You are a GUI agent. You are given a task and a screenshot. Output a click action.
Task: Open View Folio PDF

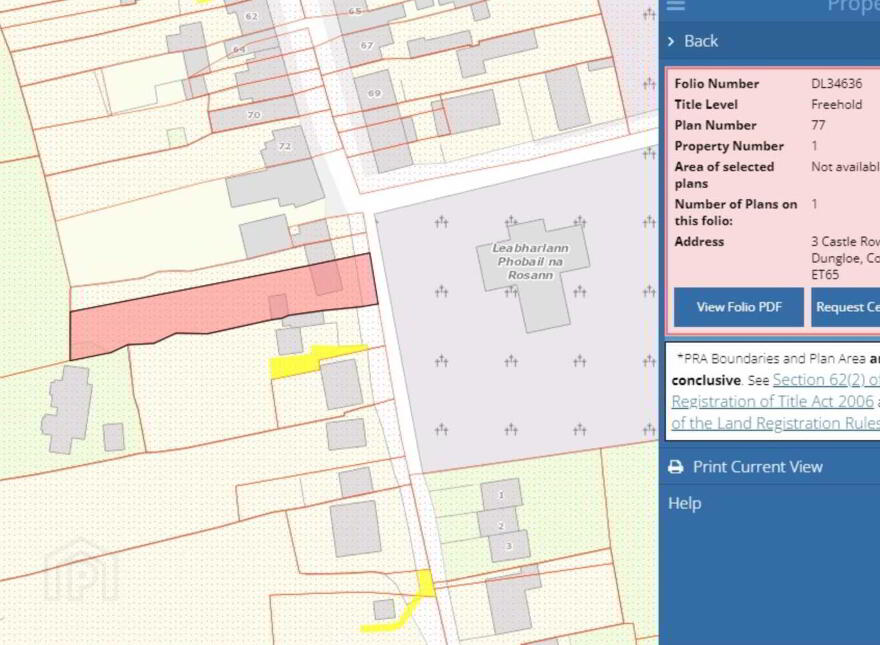coord(739,307)
